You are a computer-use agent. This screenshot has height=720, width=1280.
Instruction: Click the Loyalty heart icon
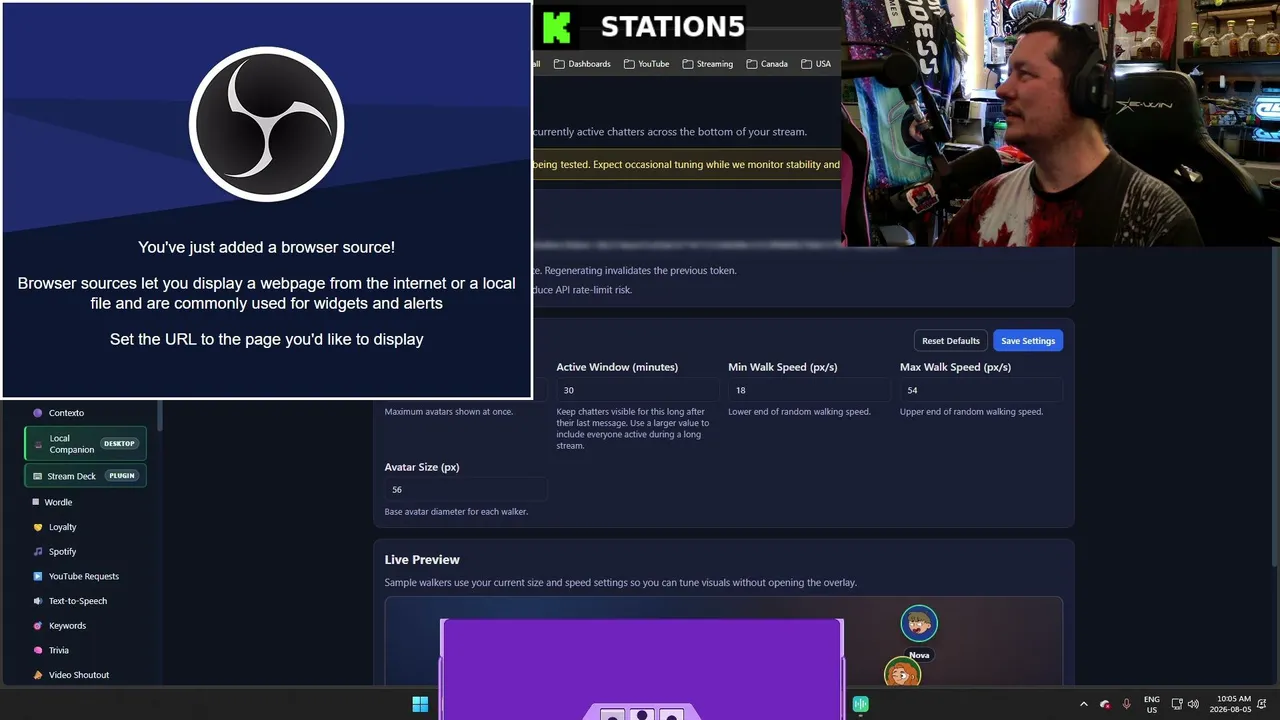click(x=37, y=527)
